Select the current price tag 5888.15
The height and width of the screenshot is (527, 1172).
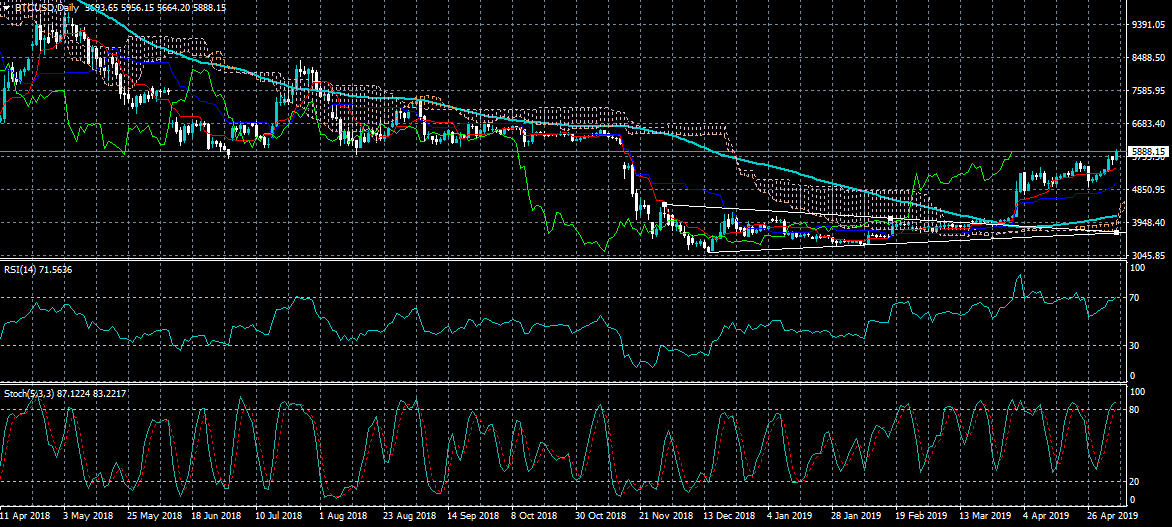point(1148,152)
